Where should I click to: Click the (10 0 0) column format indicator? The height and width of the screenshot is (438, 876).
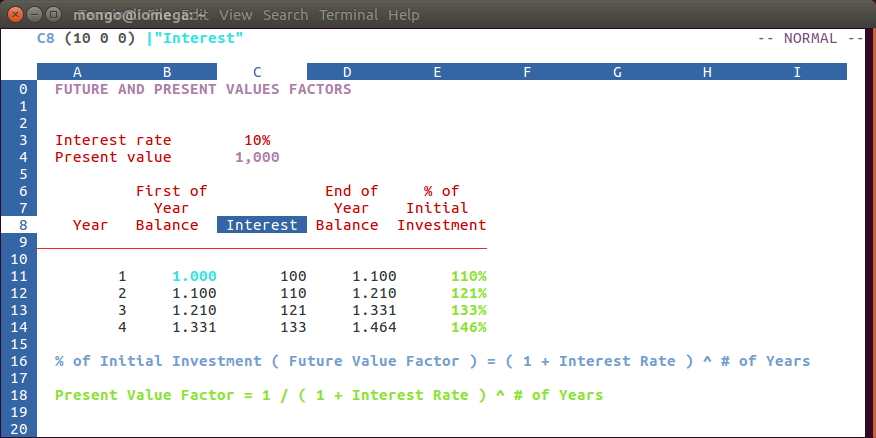[100, 39]
